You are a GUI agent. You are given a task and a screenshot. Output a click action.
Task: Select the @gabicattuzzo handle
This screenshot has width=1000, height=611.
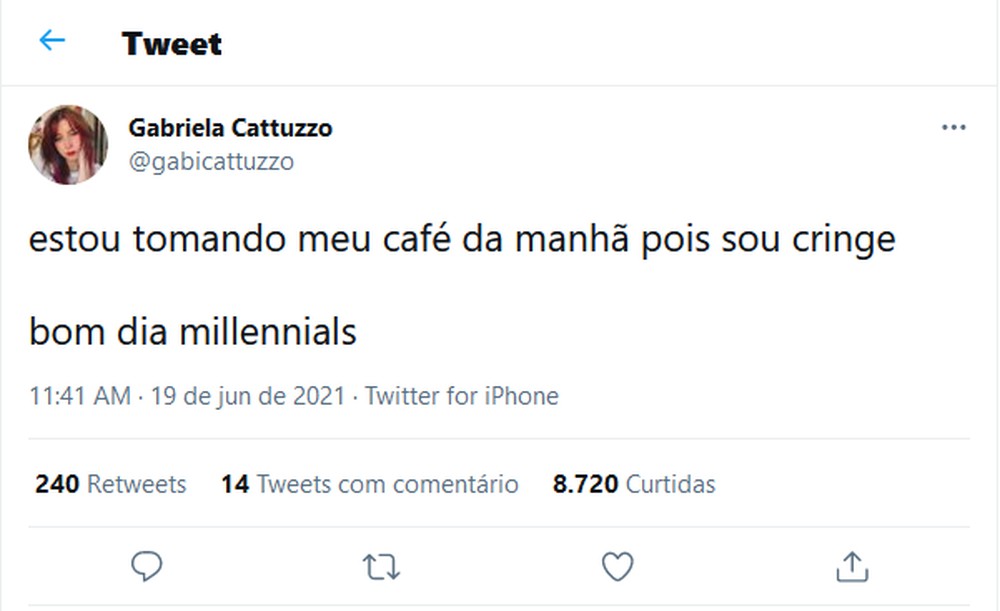click(211, 160)
